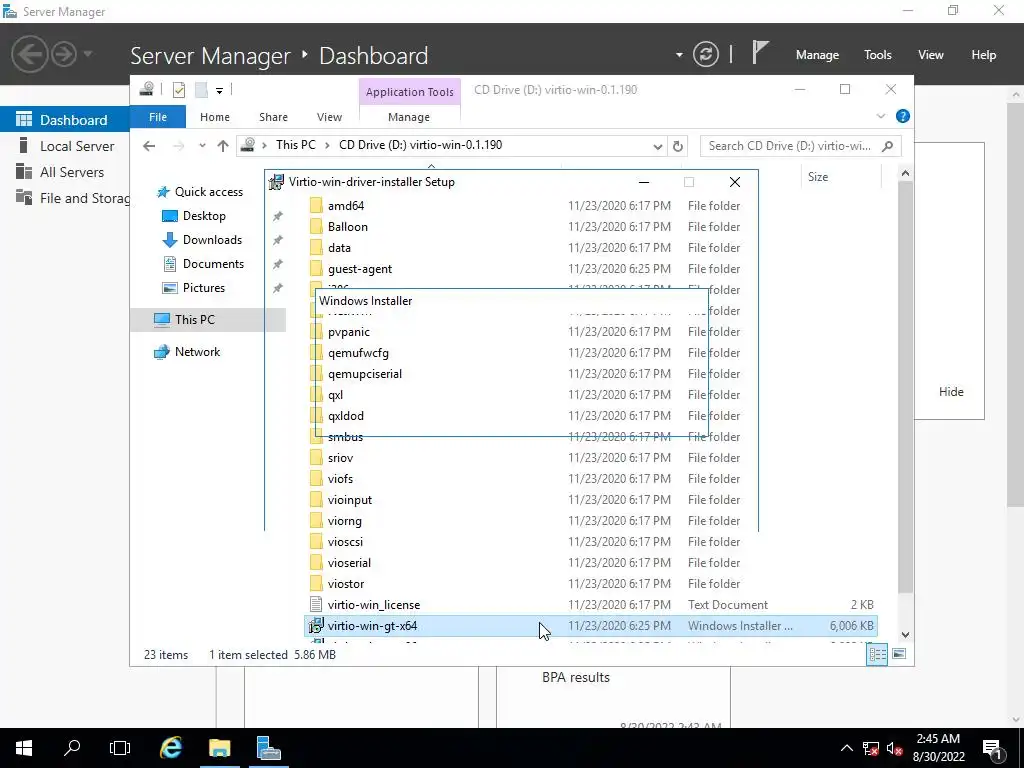This screenshot has width=1024, height=768.
Task: Switch to details view layout
Action: click(877, 654)
